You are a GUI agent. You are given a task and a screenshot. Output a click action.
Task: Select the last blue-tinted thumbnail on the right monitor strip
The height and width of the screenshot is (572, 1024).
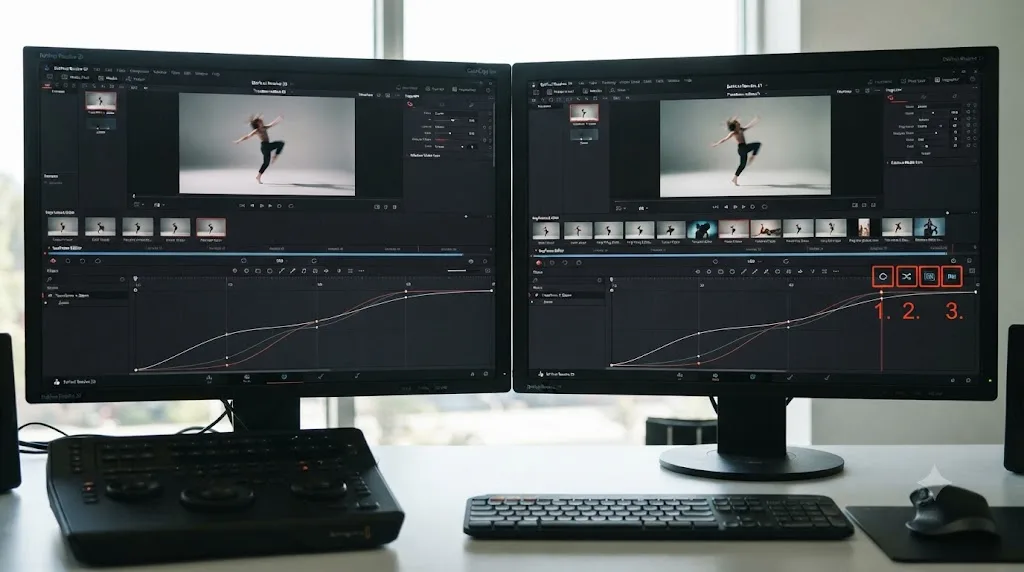929,227
